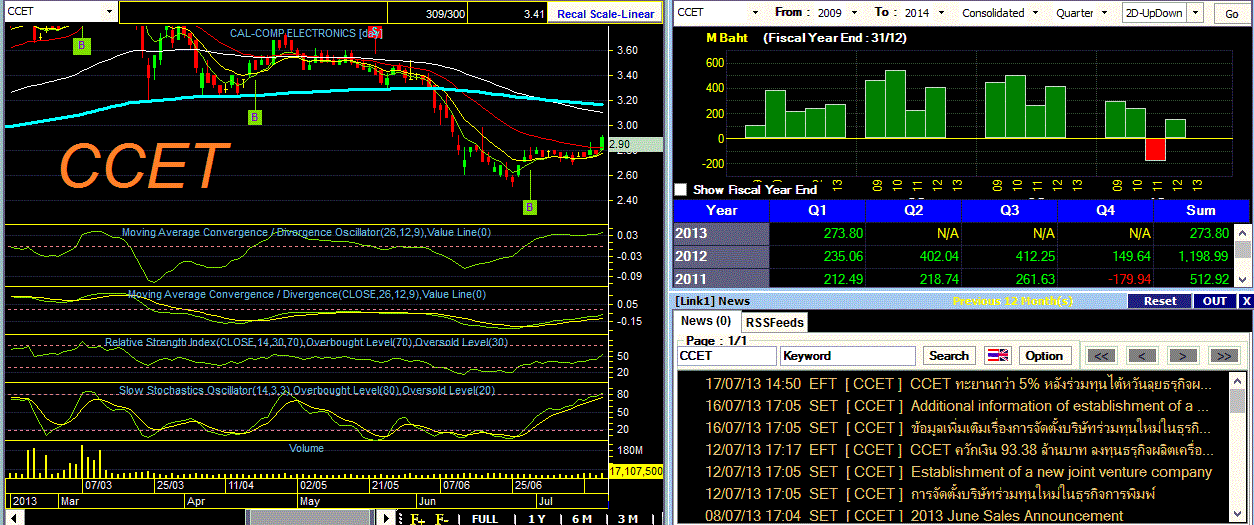Click the Volume indicator title

coord(306,448)
